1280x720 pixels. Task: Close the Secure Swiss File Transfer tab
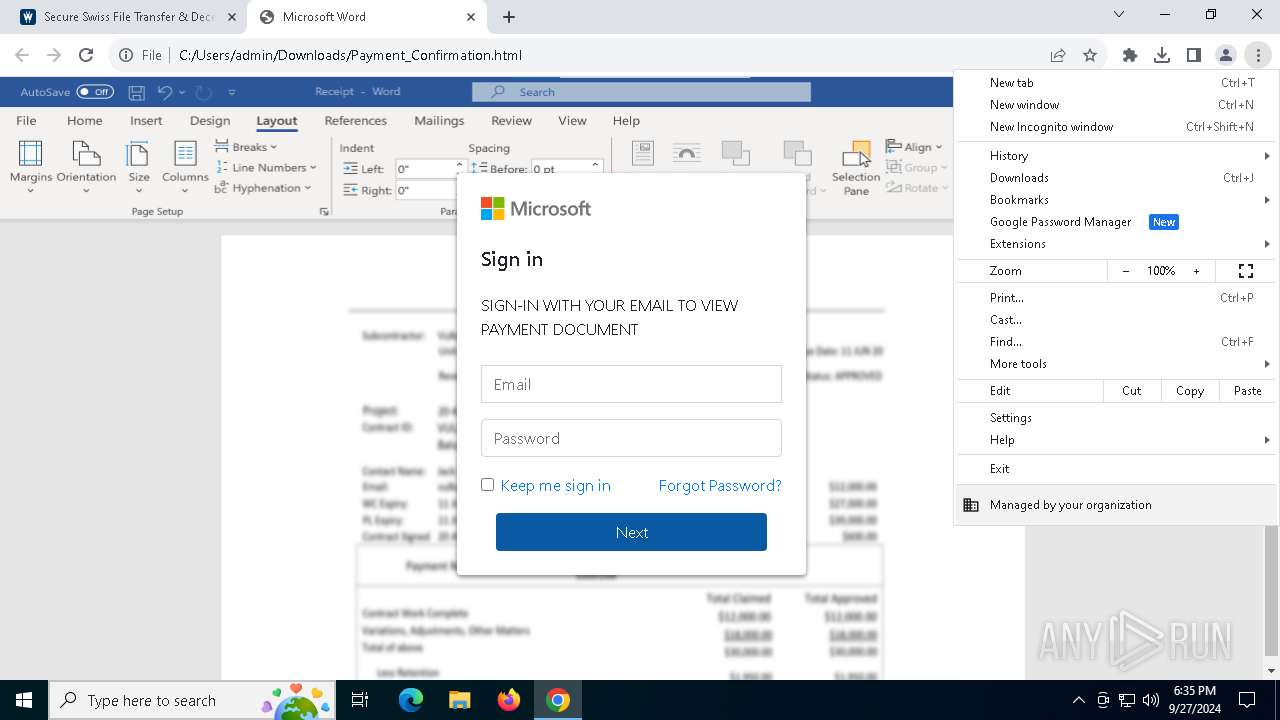coord(232,17)
